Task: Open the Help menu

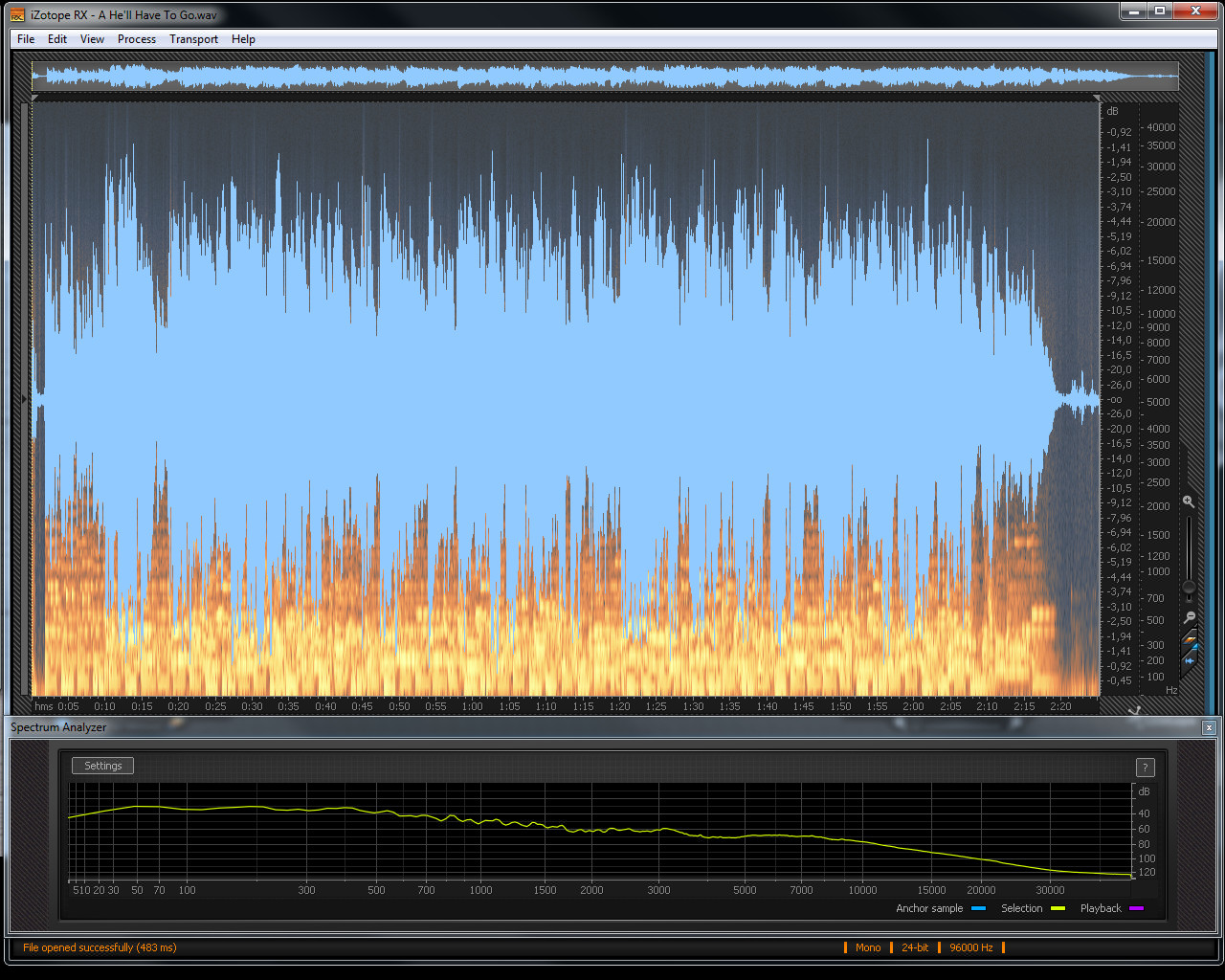Action: click(x=243, y=39)
